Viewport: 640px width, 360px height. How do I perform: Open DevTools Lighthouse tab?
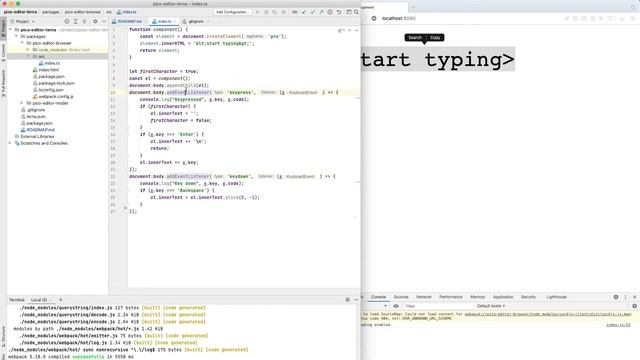coord(556,297)
